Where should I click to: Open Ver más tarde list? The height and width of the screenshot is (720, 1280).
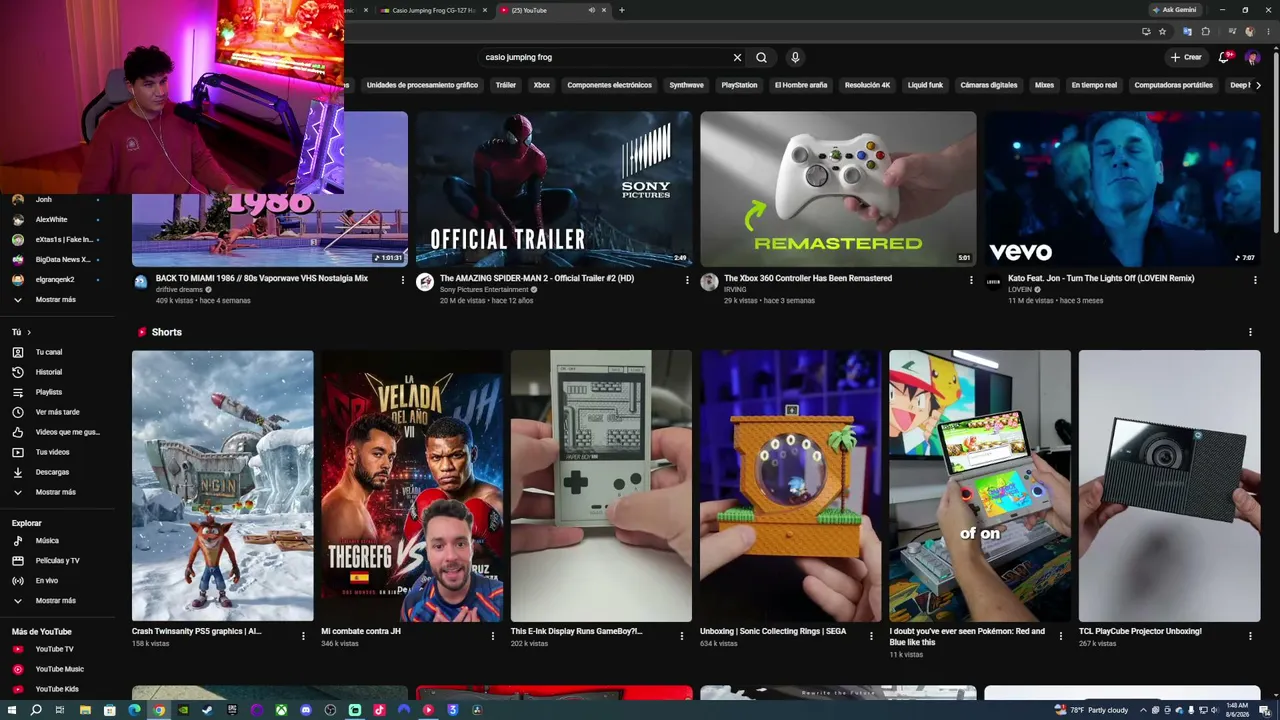pos(56,412)
